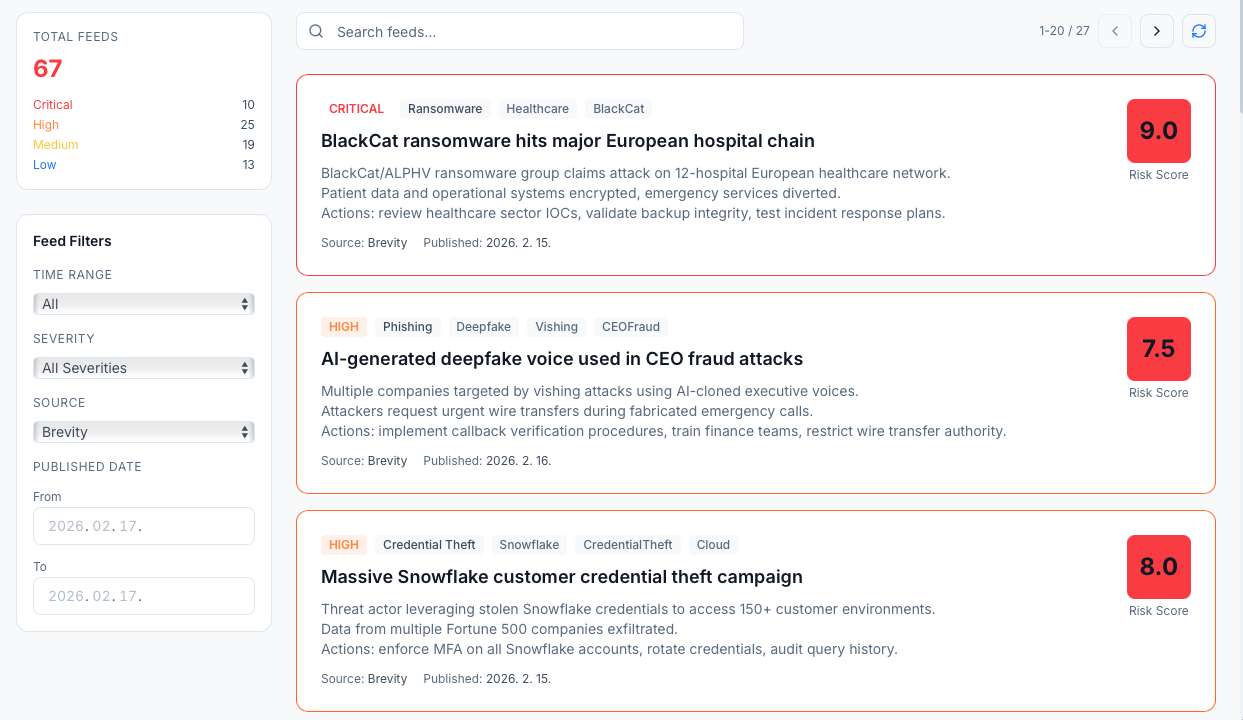This screenshot has width=1243, height=720.
Task: Click the To published date field
Action: click(143, 595)
